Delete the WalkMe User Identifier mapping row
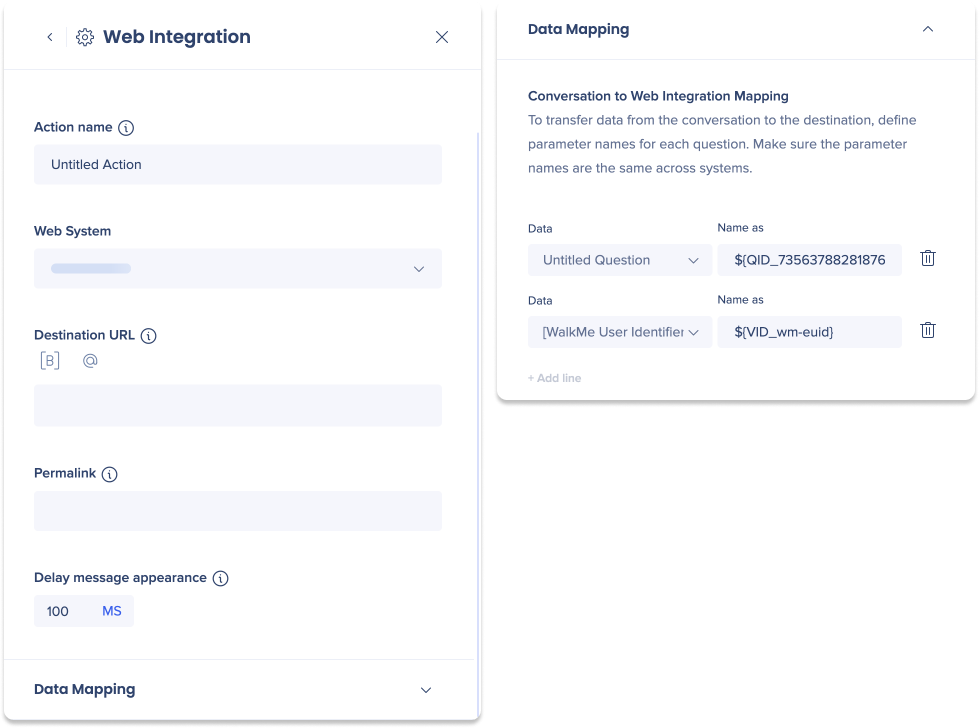This screenshot has width=979, height=728. tap(928, 330)
